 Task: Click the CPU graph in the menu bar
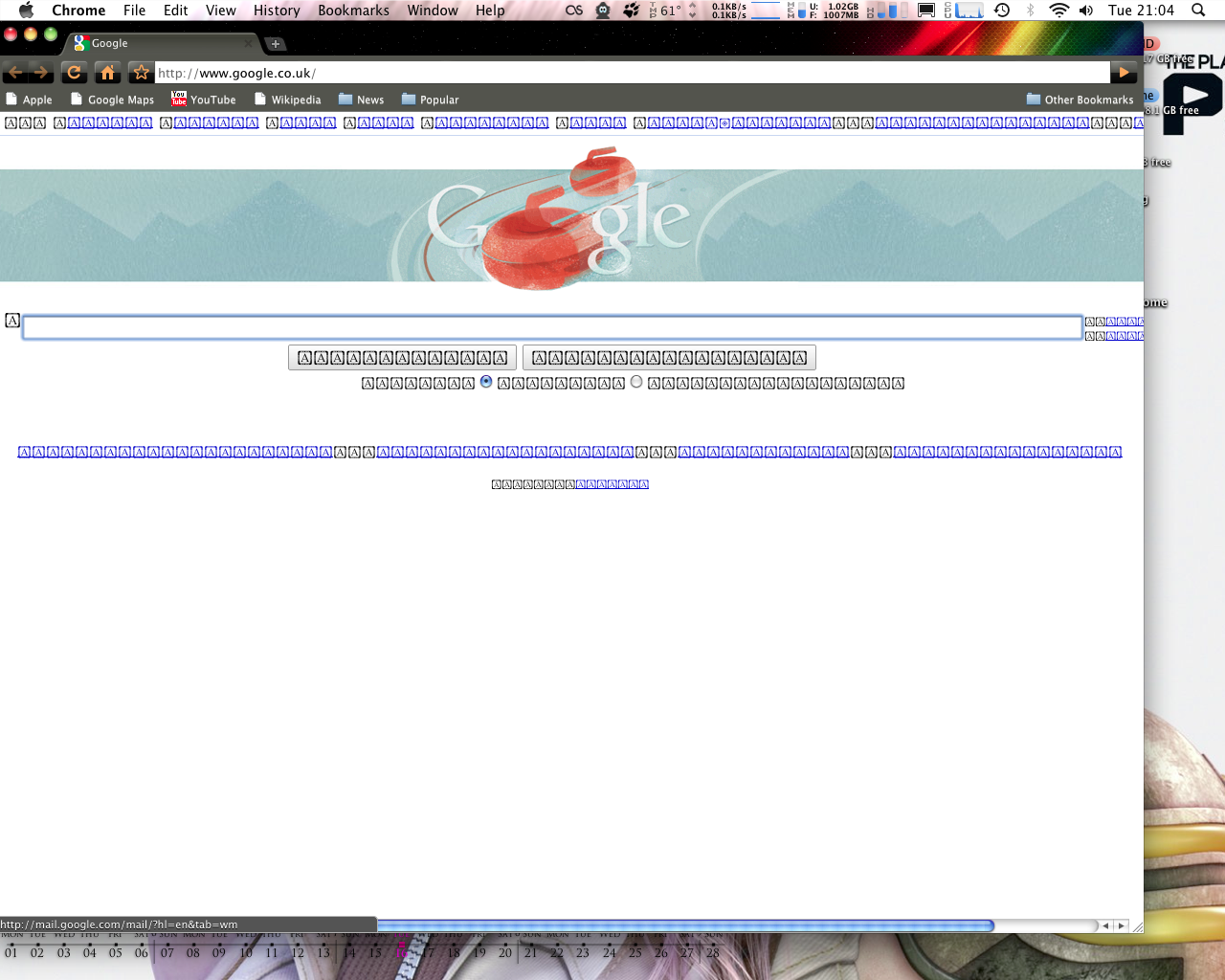[x=965, y=11]
